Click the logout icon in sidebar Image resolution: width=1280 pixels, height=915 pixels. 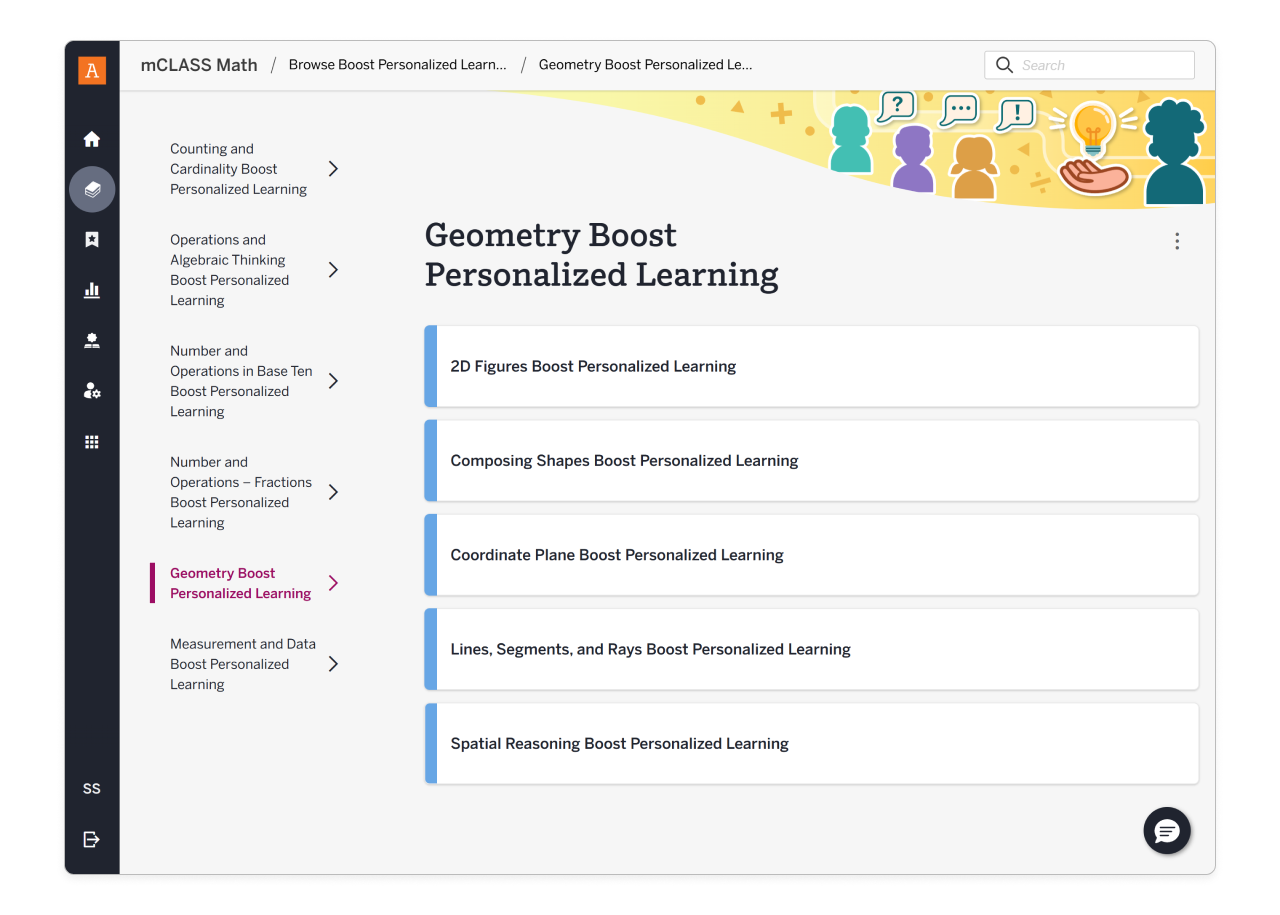click(x=91, y=839)
